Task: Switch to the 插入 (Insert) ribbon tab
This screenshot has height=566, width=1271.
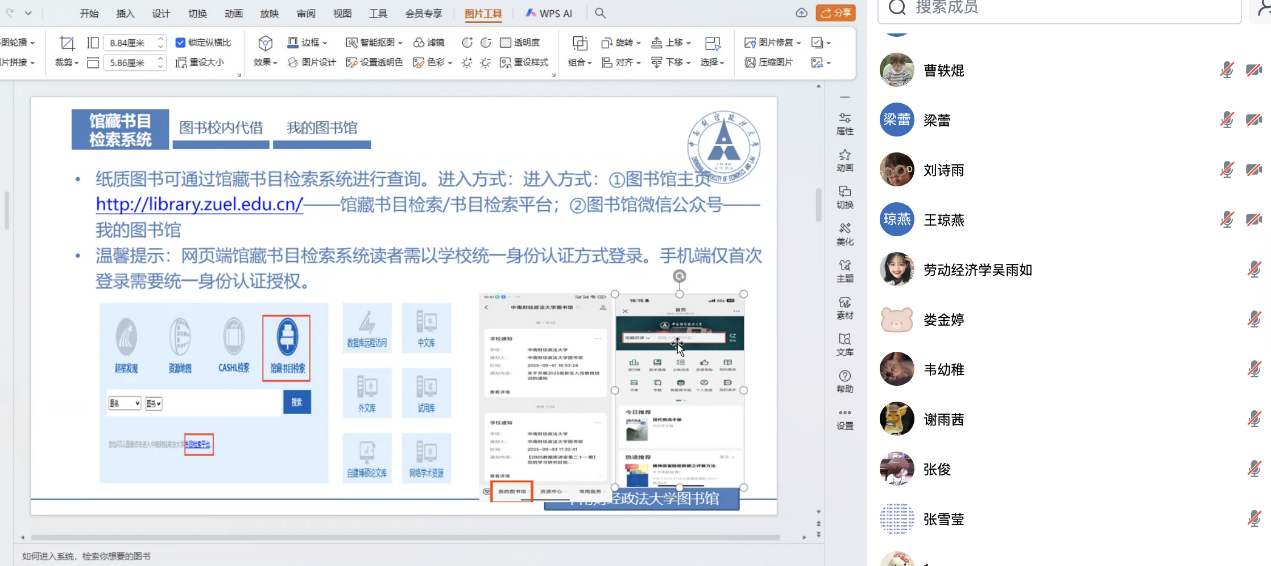Action: click(x=125, y=13)
